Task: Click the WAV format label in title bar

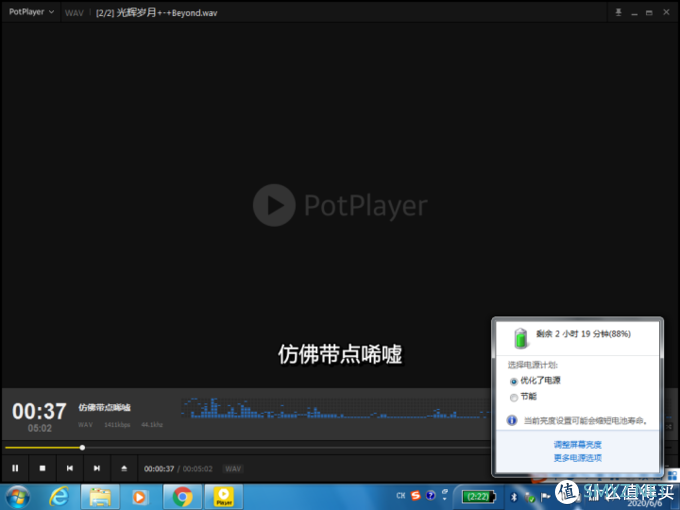Action: [x=74, y=13]
